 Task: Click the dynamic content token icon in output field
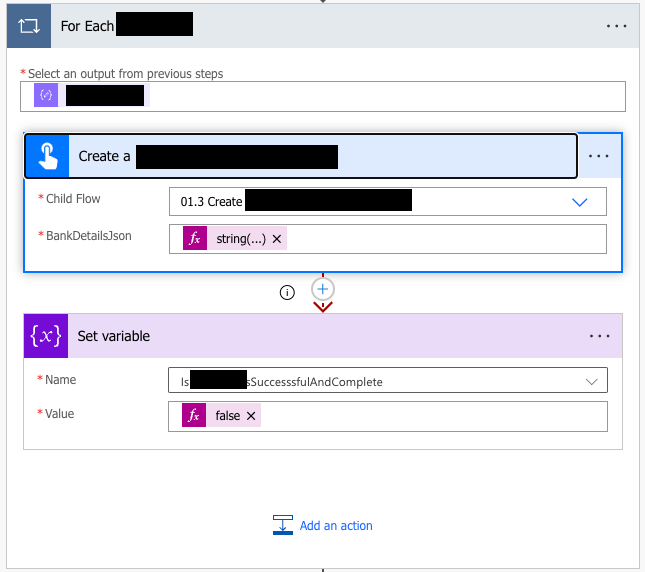[46, 95]
